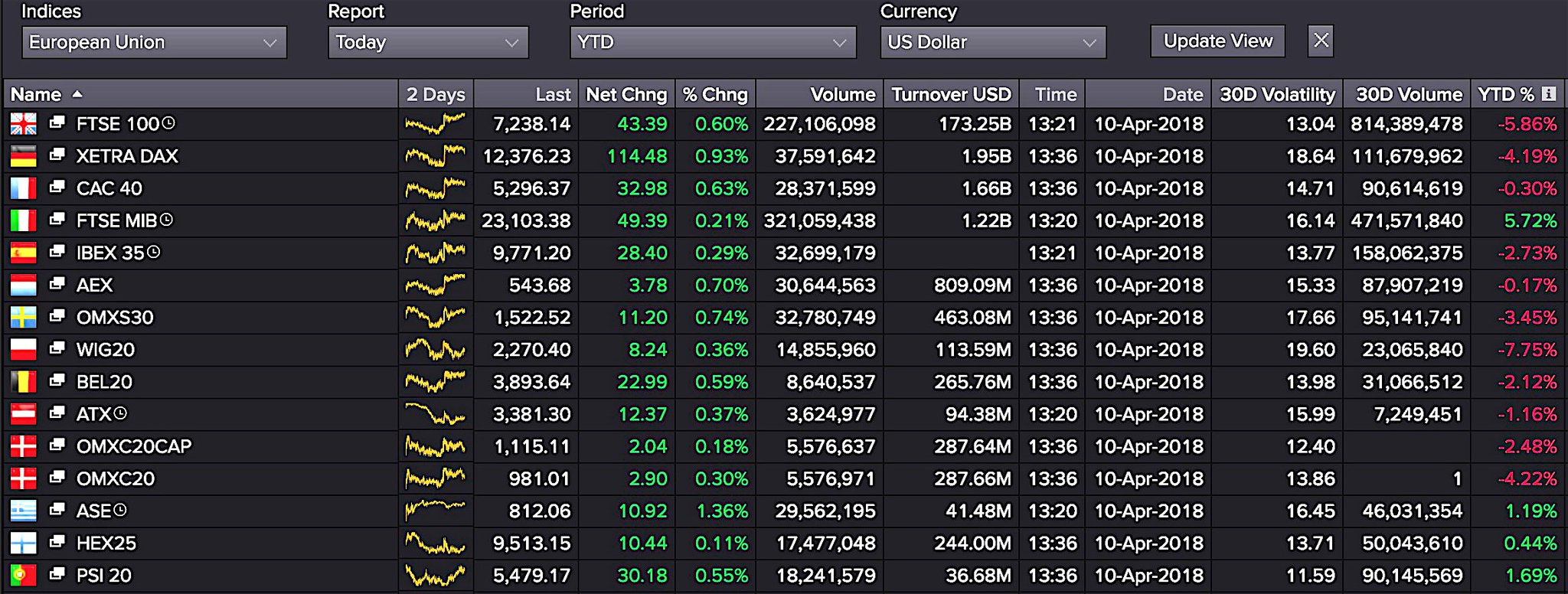Sort by the Name column header
Image resolution: width=1568 pixels, height=594 pixels.
201,94
